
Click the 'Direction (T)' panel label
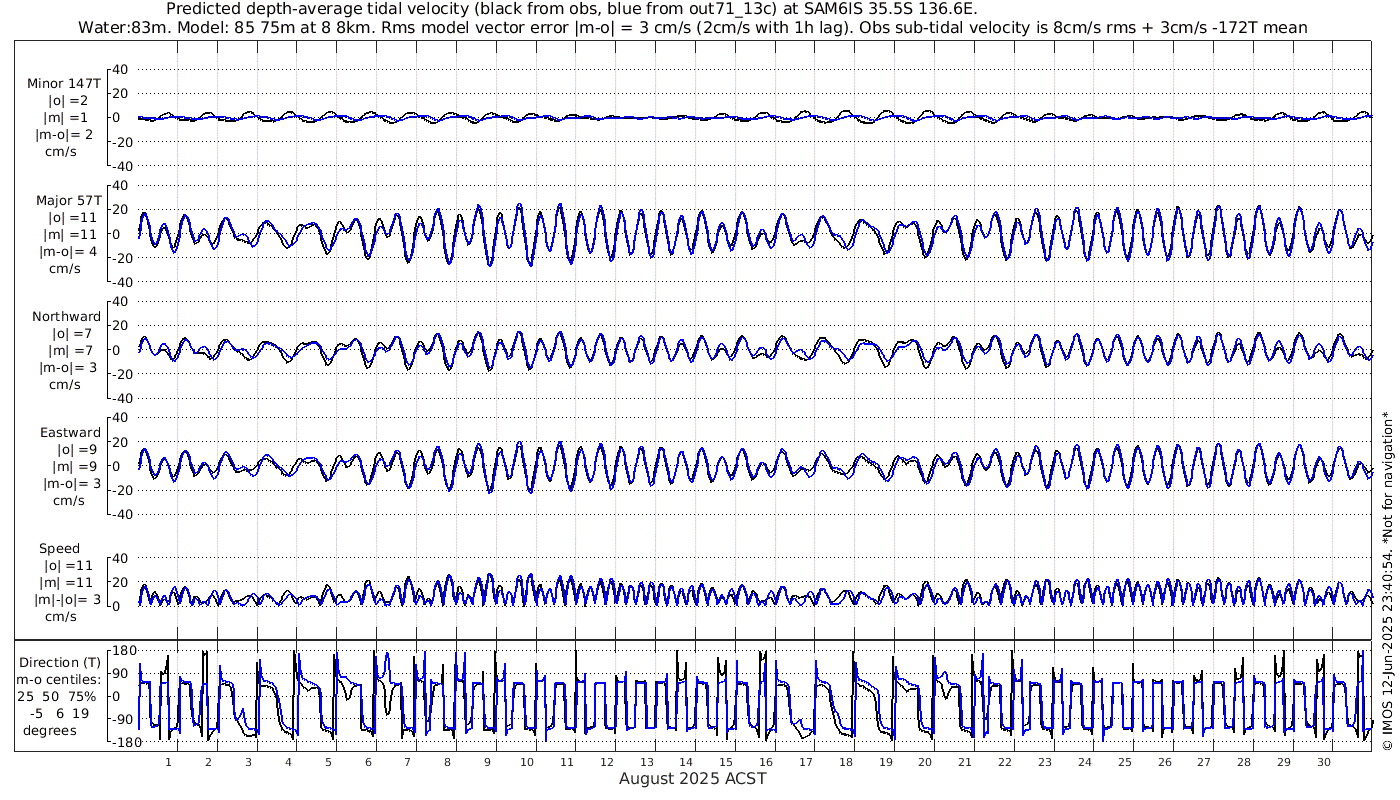tap(61, 662)
